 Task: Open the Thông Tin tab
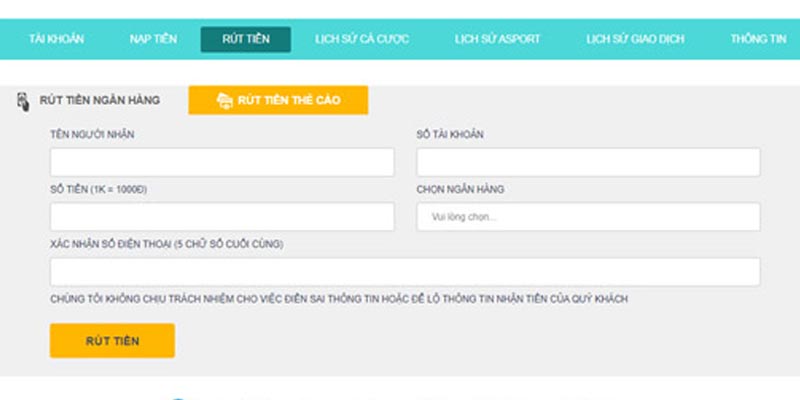757,39
